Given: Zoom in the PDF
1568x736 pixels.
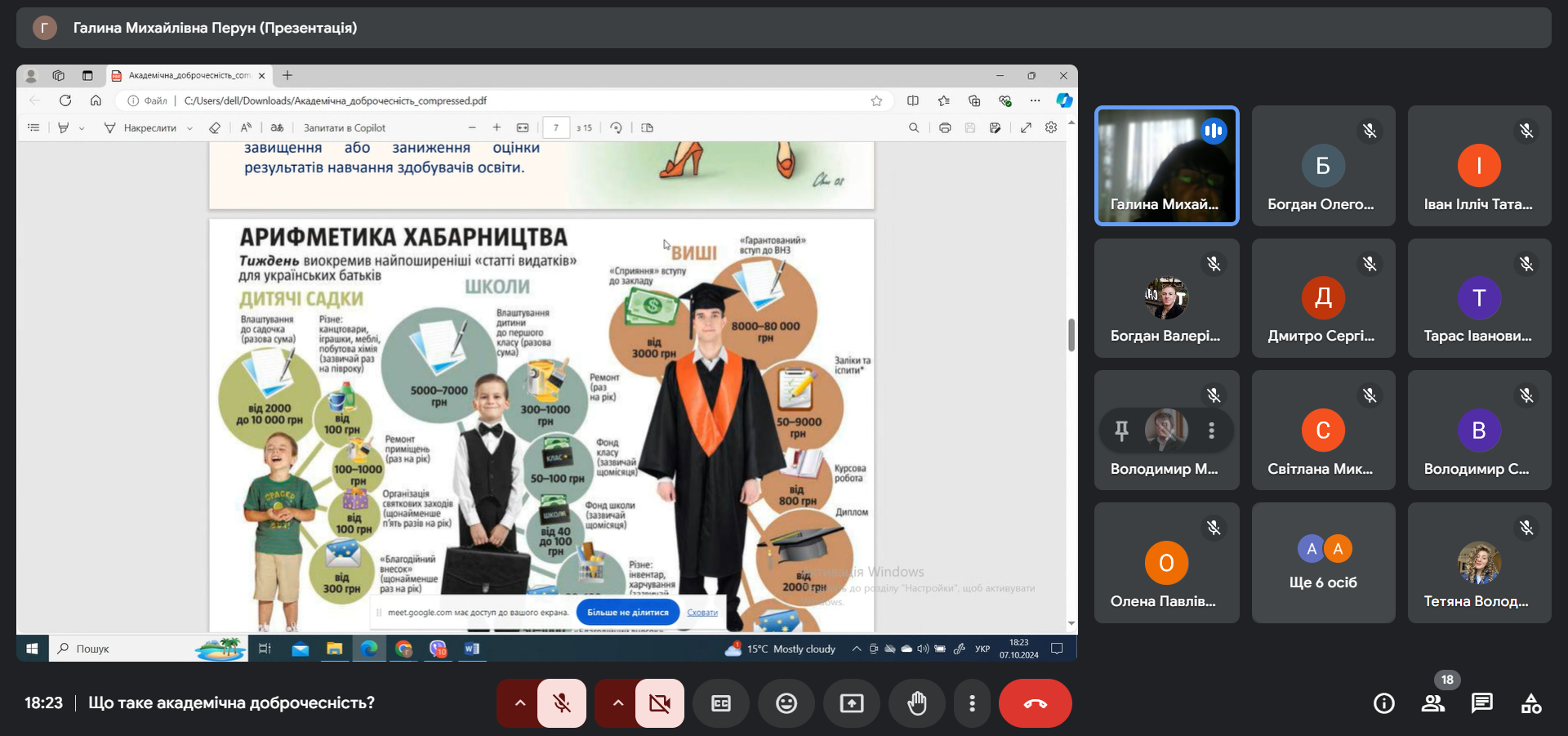Looking at the screenshot, I should (x=497, y=127).
